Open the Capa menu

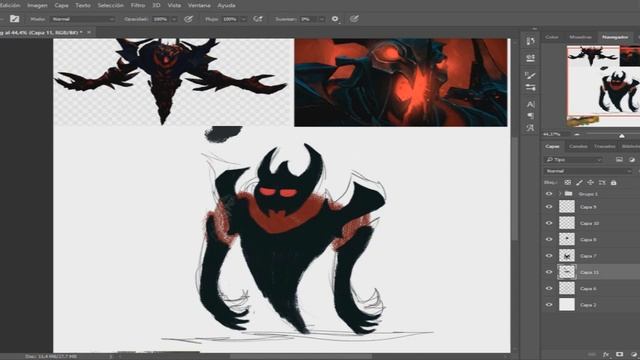tap(61, 5)
